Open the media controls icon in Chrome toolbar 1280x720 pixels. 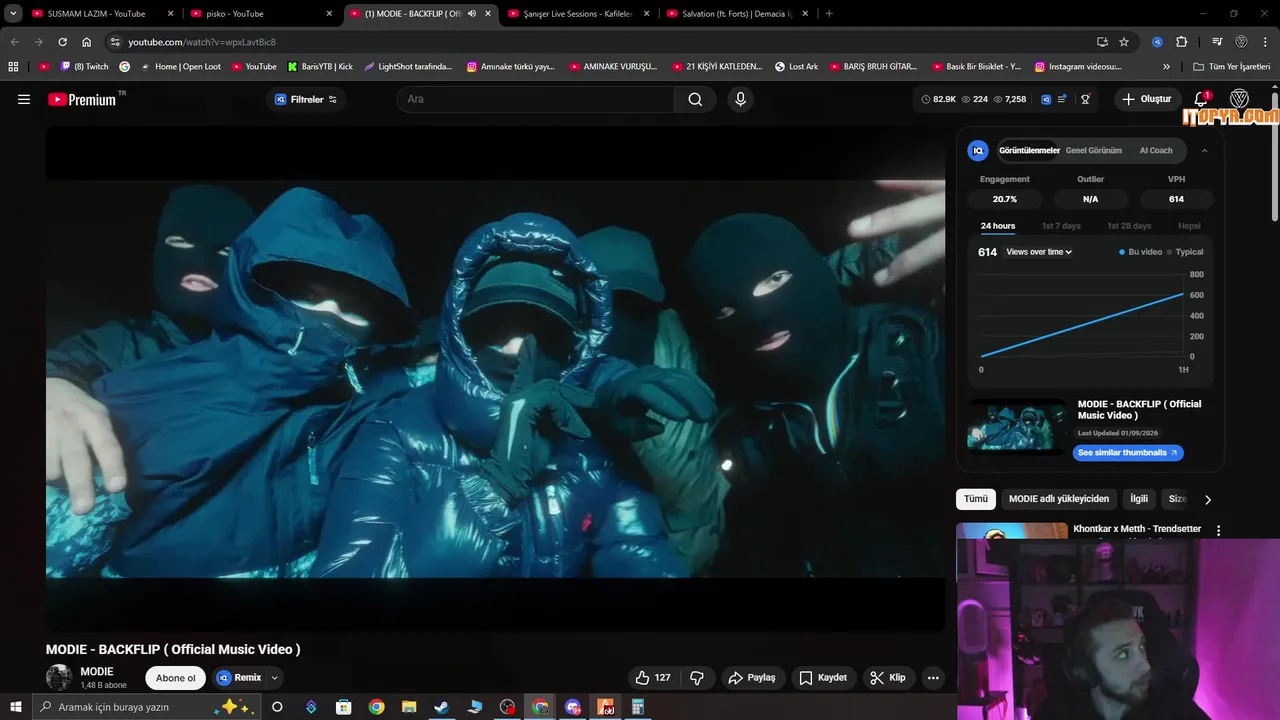coord(1217,42)
